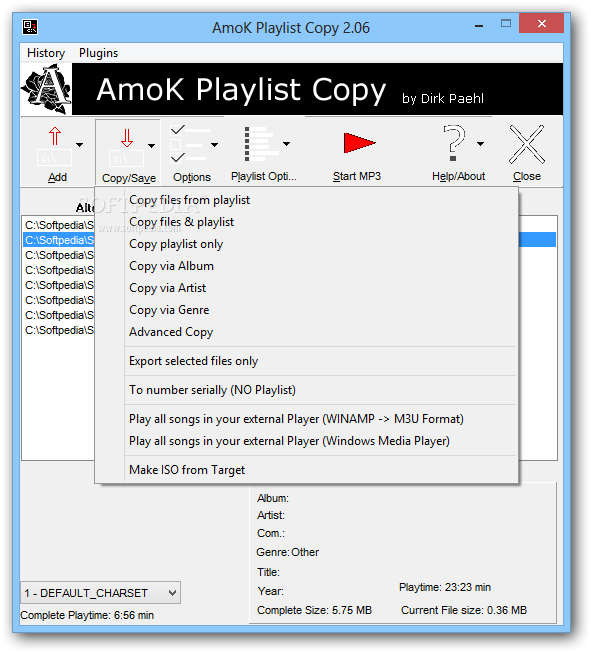Expand the Playlist Options dropdown arrow

click(287, 144)
